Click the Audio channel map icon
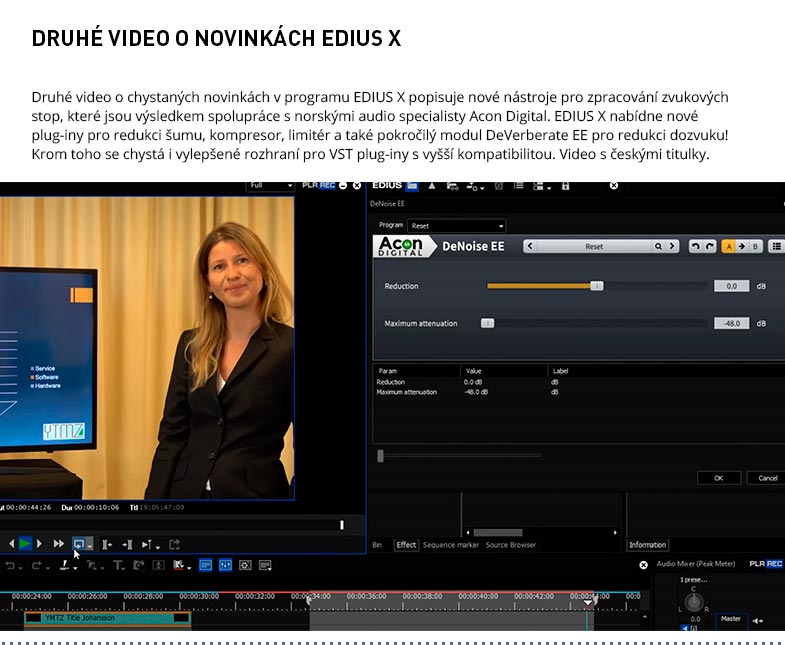 click(x=158, y=565)
